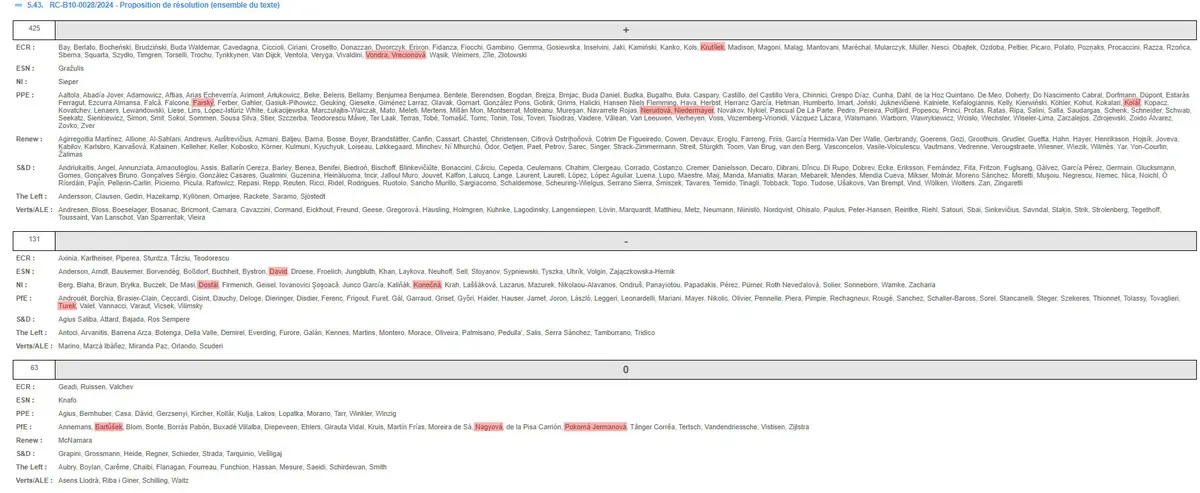Select the highlighted name Konečná
This screenshot has height=493, width=1200.
426,284
